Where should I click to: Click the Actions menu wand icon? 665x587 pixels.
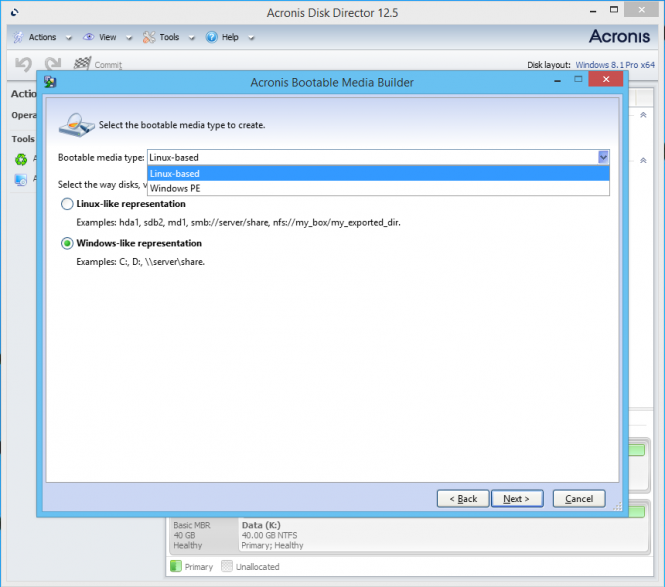click(x=18, y=37)
